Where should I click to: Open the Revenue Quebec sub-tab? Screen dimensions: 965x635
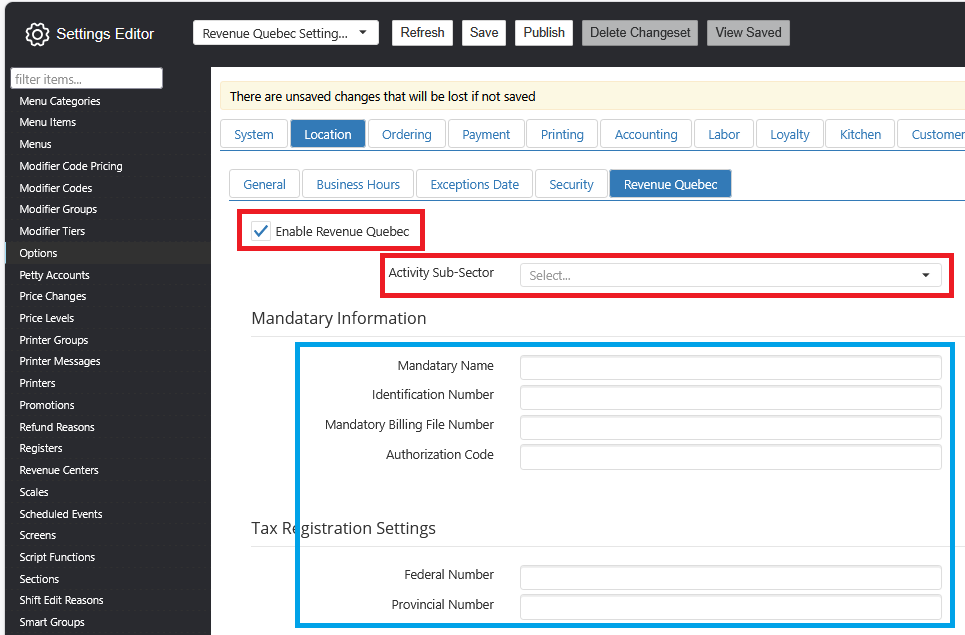click(x=670, y=185)
